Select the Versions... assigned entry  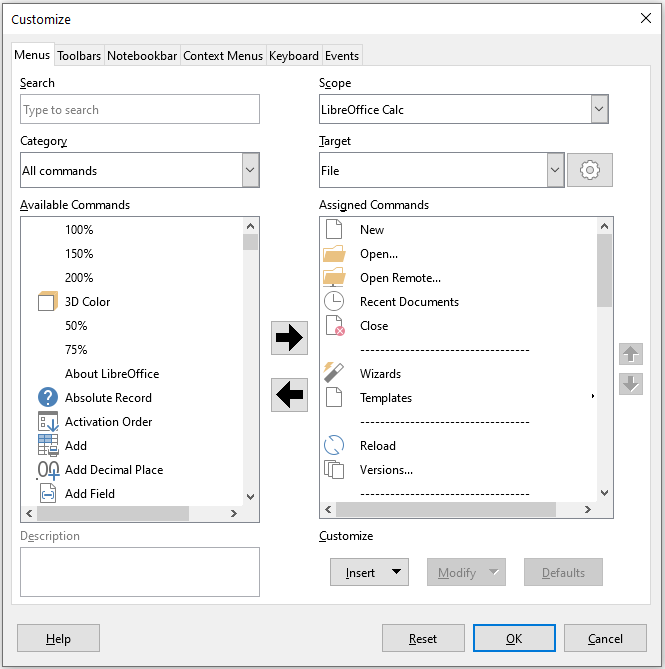[386, 469]
